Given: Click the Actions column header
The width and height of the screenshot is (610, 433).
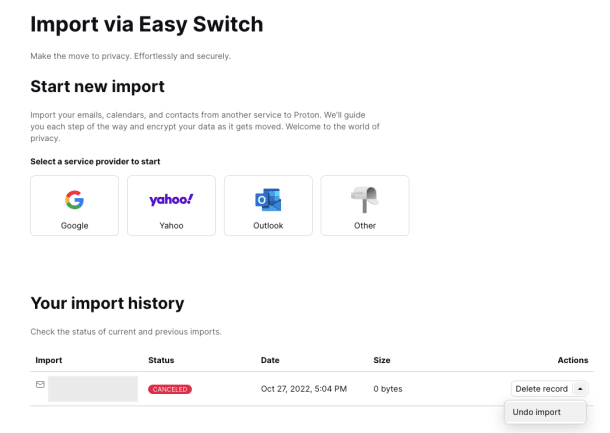Looking at the screenshot, I should tap(573, 360).
